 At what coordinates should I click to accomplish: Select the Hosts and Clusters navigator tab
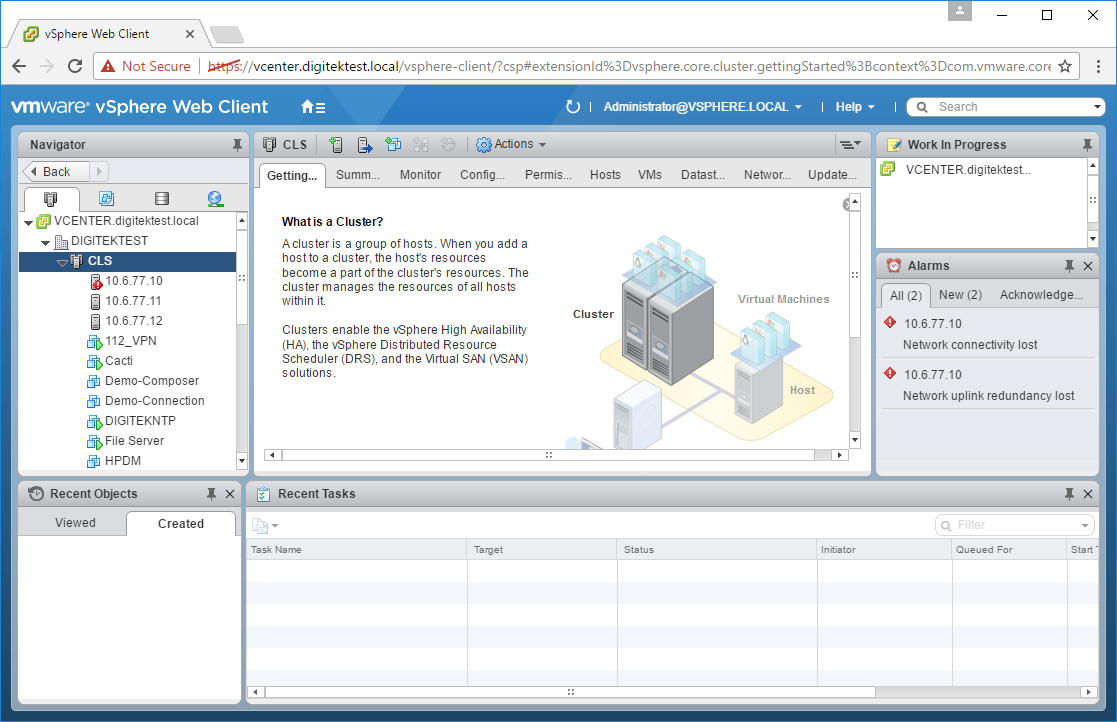51,199
